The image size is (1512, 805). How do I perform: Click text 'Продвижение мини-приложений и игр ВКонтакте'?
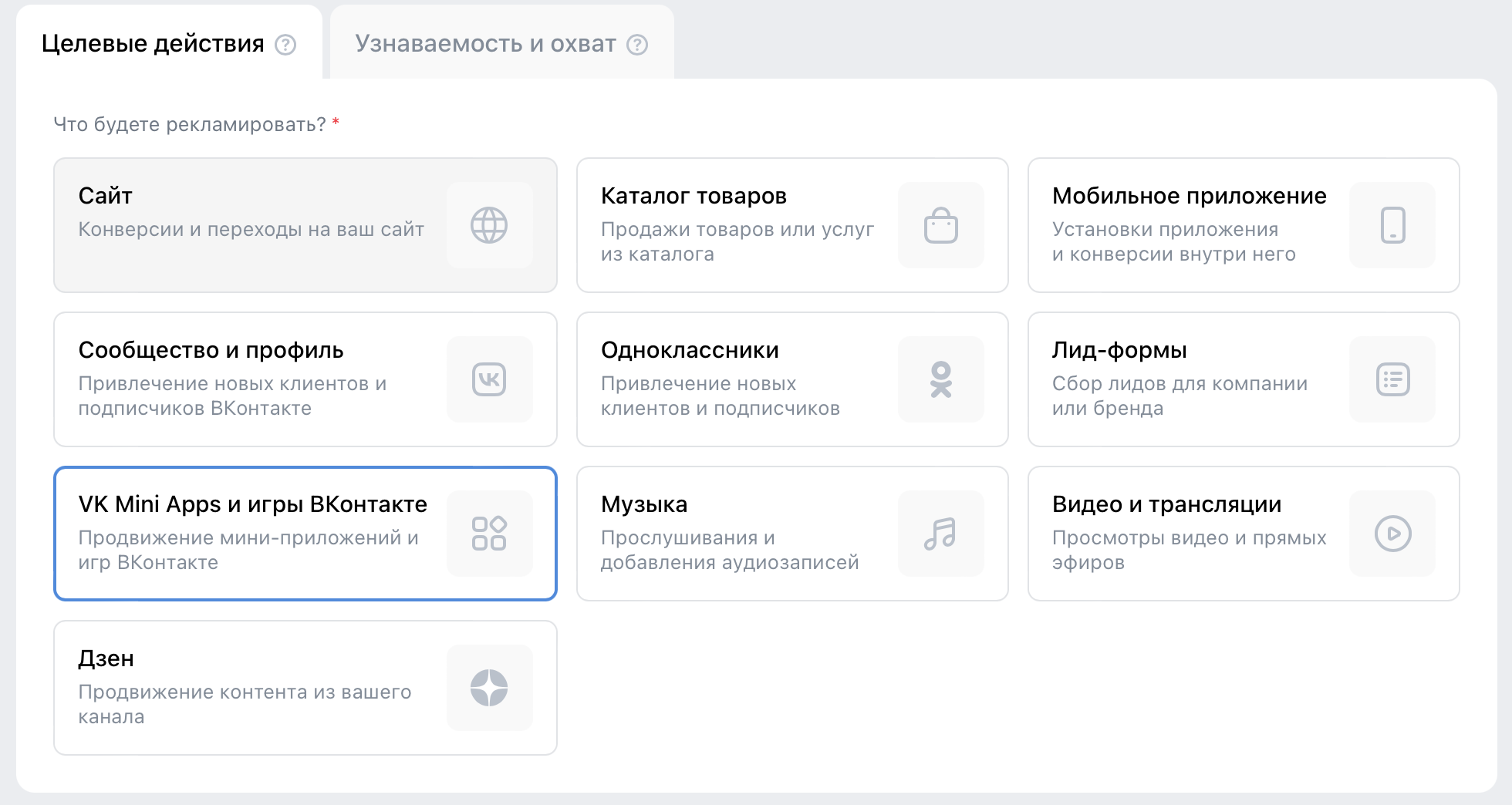[248, 550]
